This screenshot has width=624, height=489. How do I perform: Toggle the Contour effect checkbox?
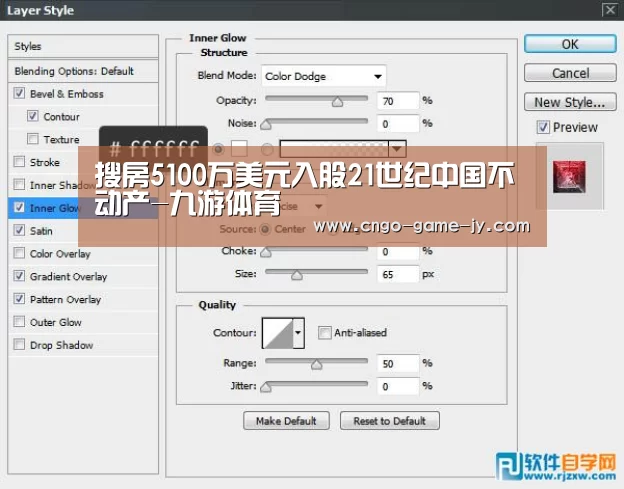coord(33,116)
